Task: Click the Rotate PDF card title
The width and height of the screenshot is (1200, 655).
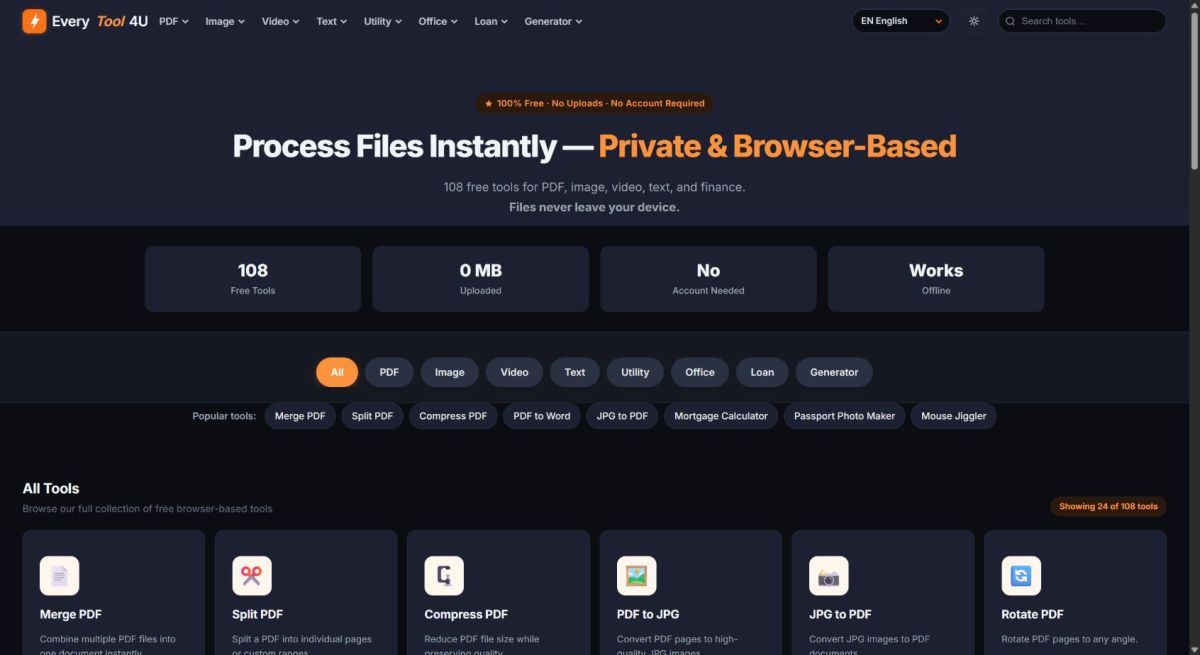Action: (1032, 614)
